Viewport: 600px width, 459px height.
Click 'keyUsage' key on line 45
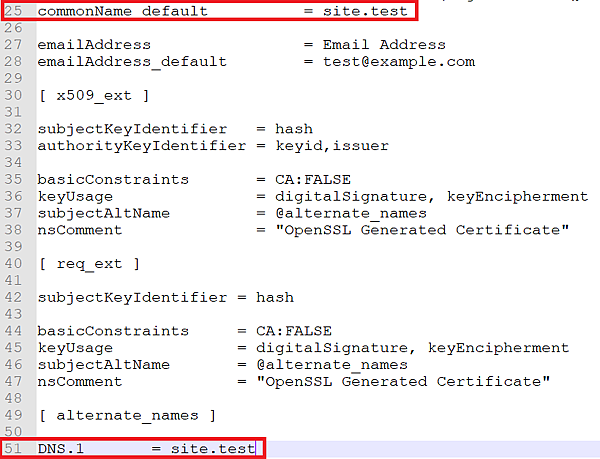click(75, 348)
